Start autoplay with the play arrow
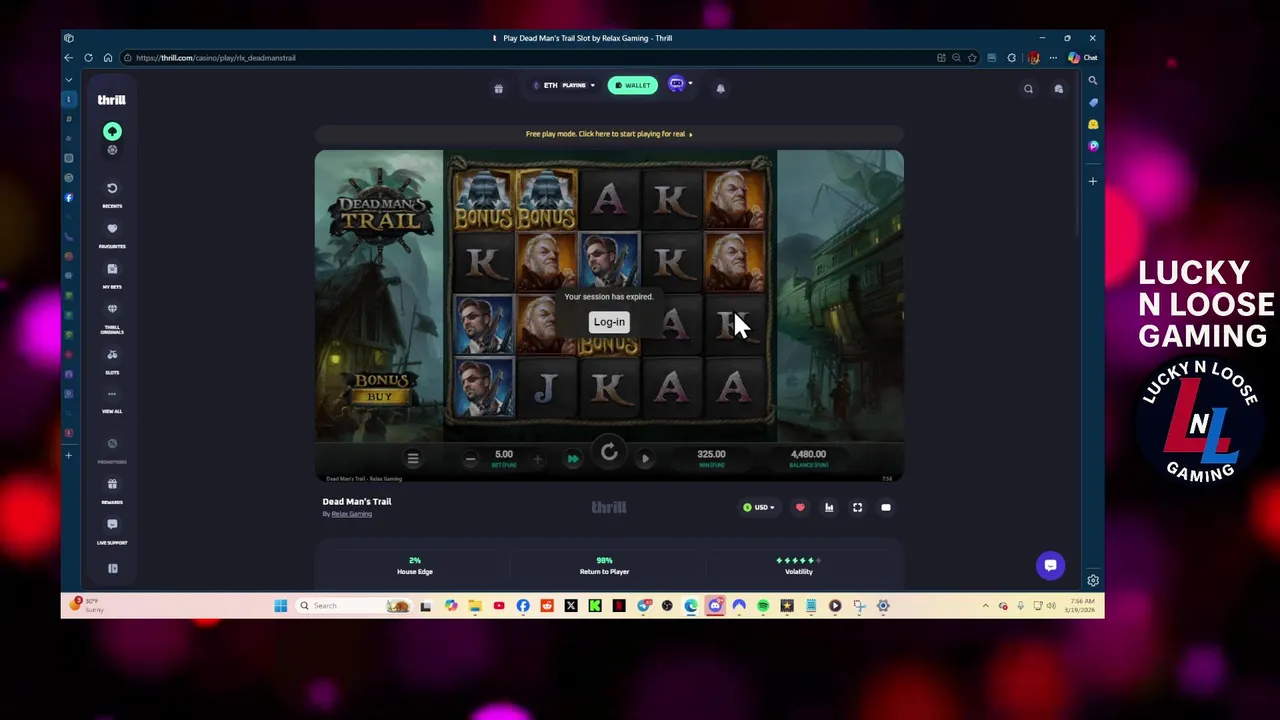 645,459
